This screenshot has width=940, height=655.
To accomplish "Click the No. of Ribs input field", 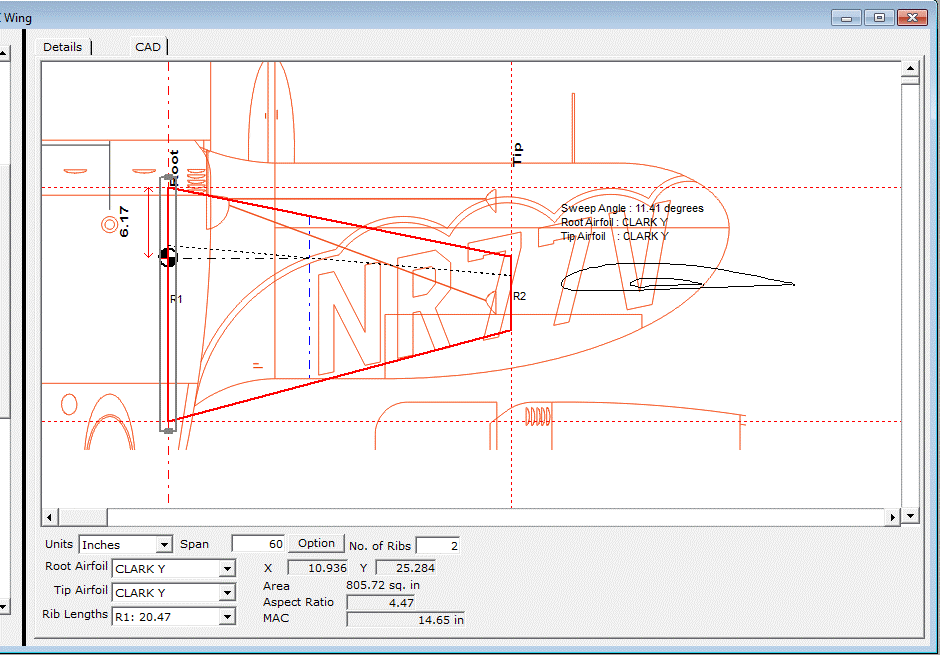I will tap(437, 545).
